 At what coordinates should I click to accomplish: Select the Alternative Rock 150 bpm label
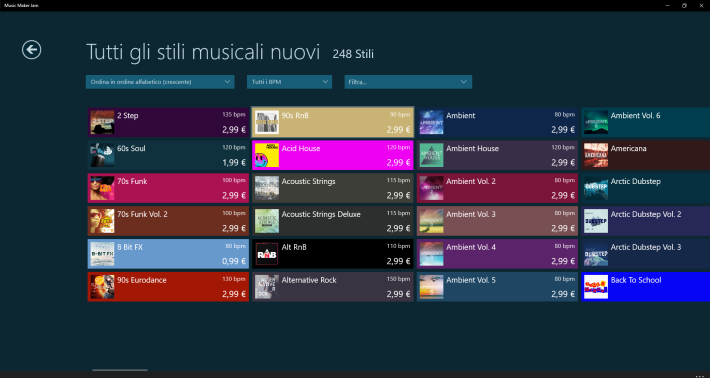click(x=398, y=279)
